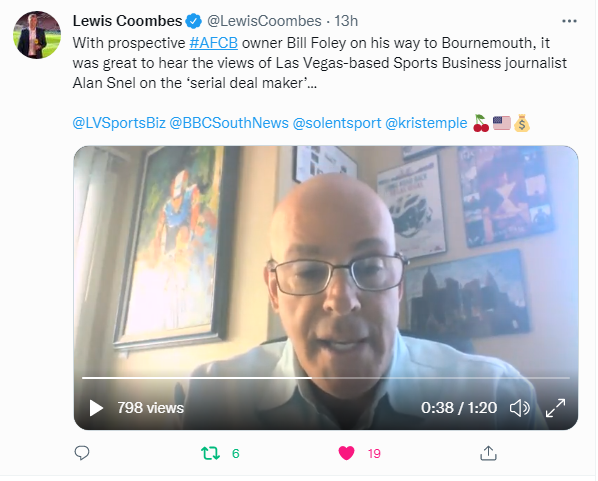The image size is (598, 481).
Task: Click the Lewis Coombes display name
Action: pos(127,21)
